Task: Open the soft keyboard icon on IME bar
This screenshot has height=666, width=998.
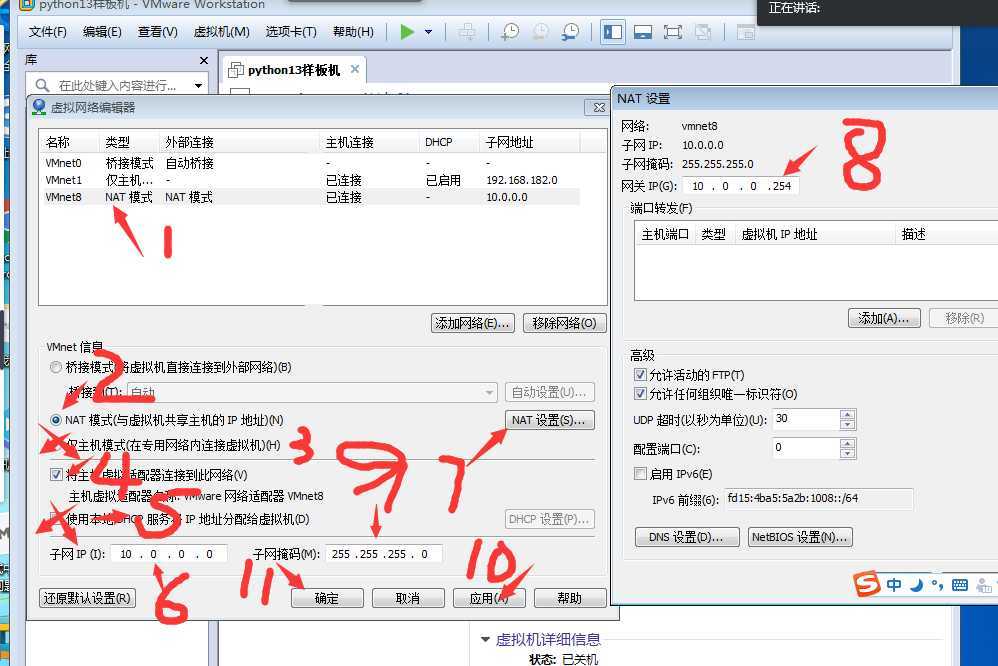Action: 960,585
